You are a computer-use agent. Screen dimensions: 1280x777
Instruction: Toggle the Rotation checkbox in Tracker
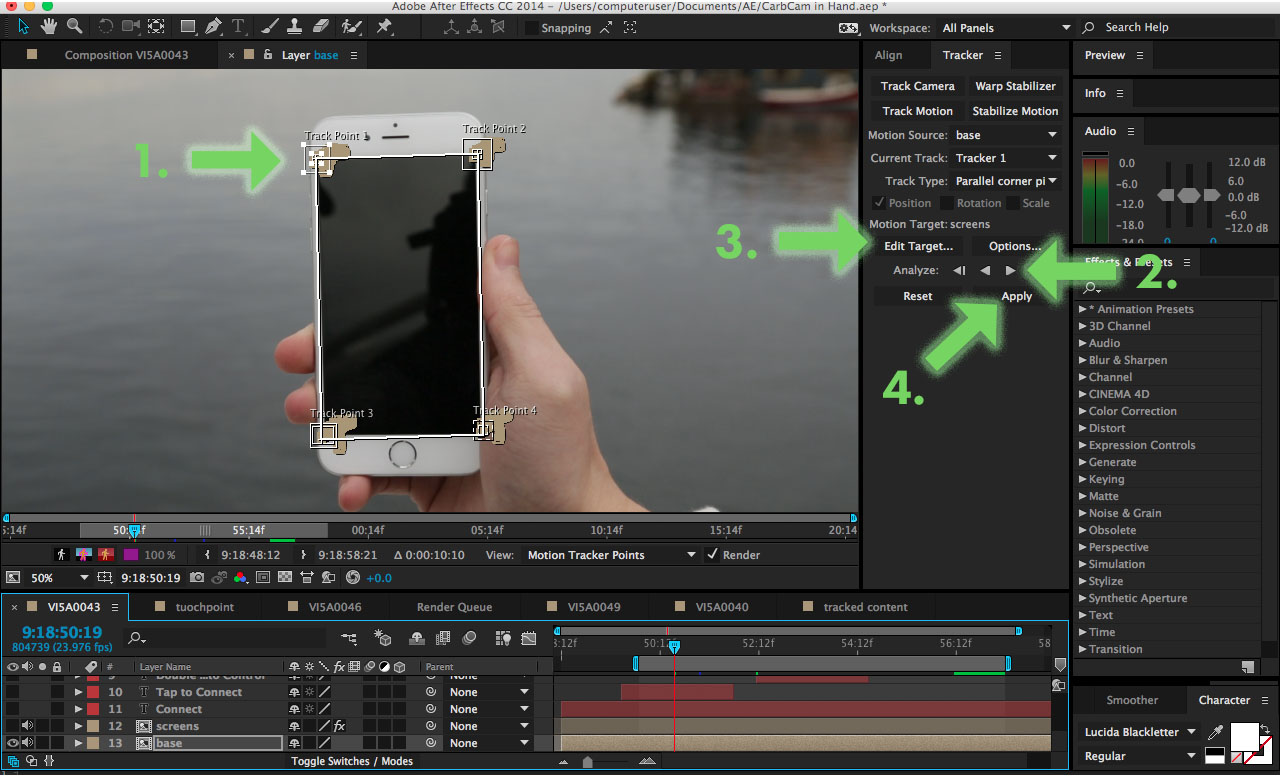[946, 203]
